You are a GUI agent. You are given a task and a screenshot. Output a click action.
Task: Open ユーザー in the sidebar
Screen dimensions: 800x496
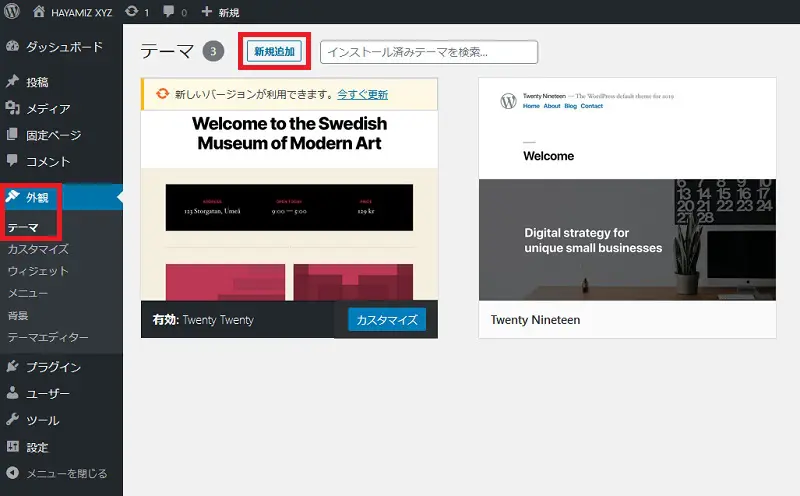47,394
